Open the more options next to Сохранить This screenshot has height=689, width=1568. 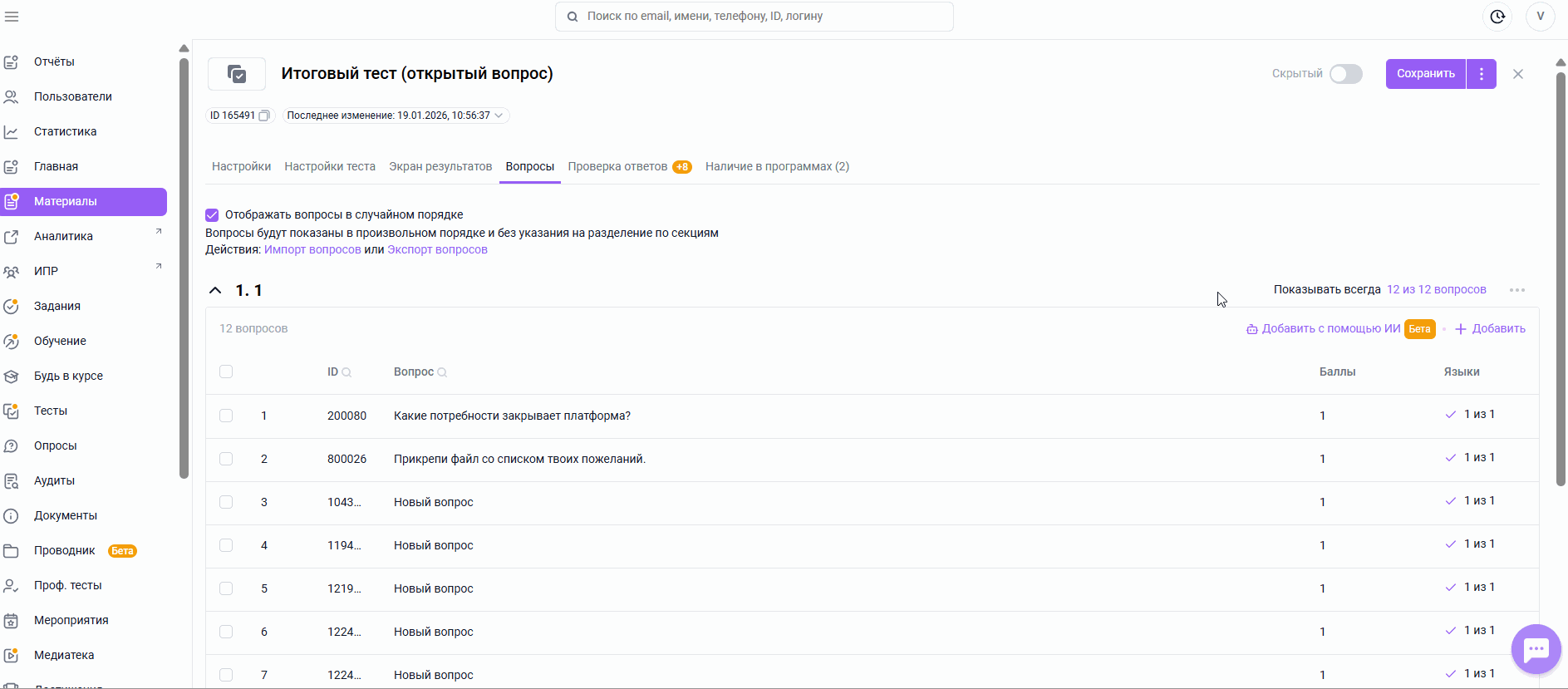pyautogui.click(x=1482, y=74)
